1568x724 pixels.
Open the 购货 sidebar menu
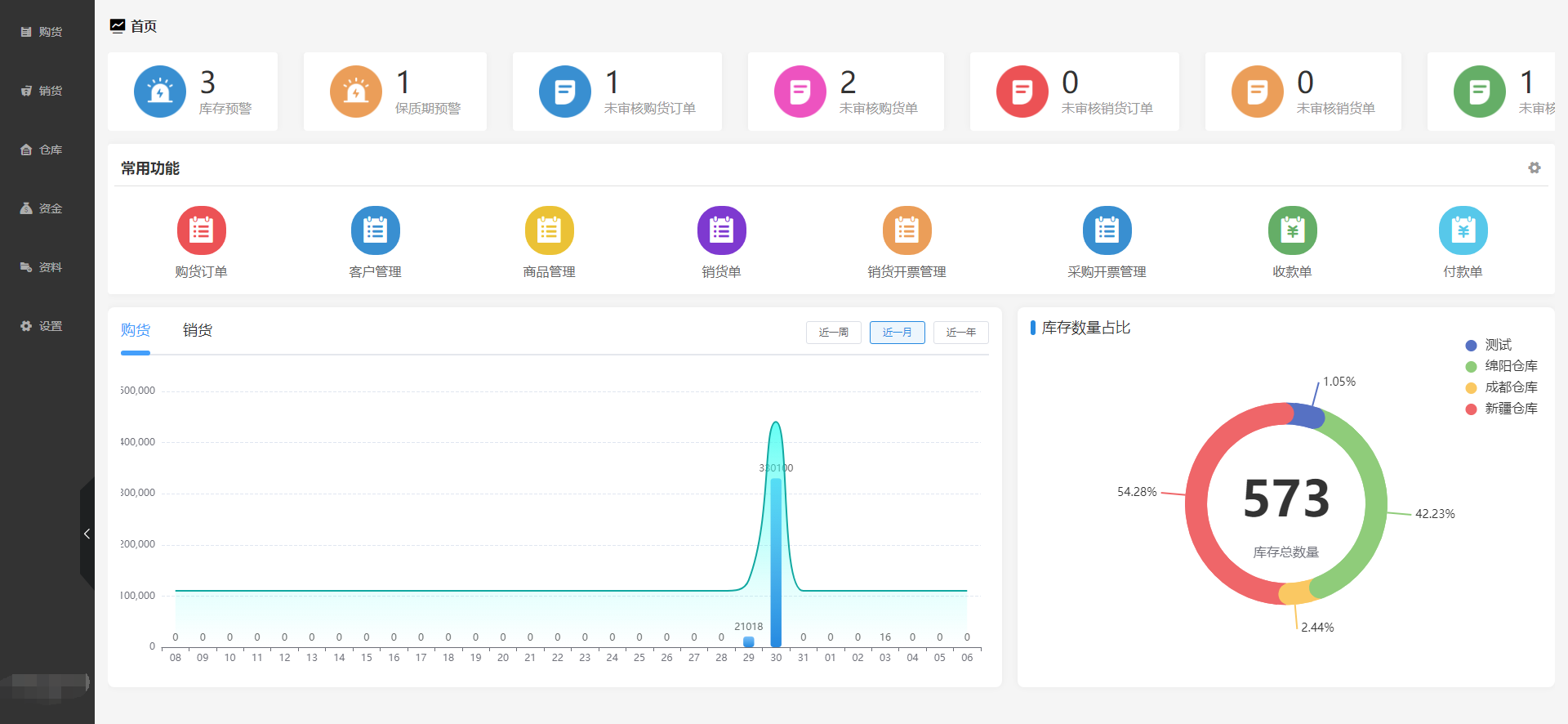pyautogui.click(x=41, y=32)
